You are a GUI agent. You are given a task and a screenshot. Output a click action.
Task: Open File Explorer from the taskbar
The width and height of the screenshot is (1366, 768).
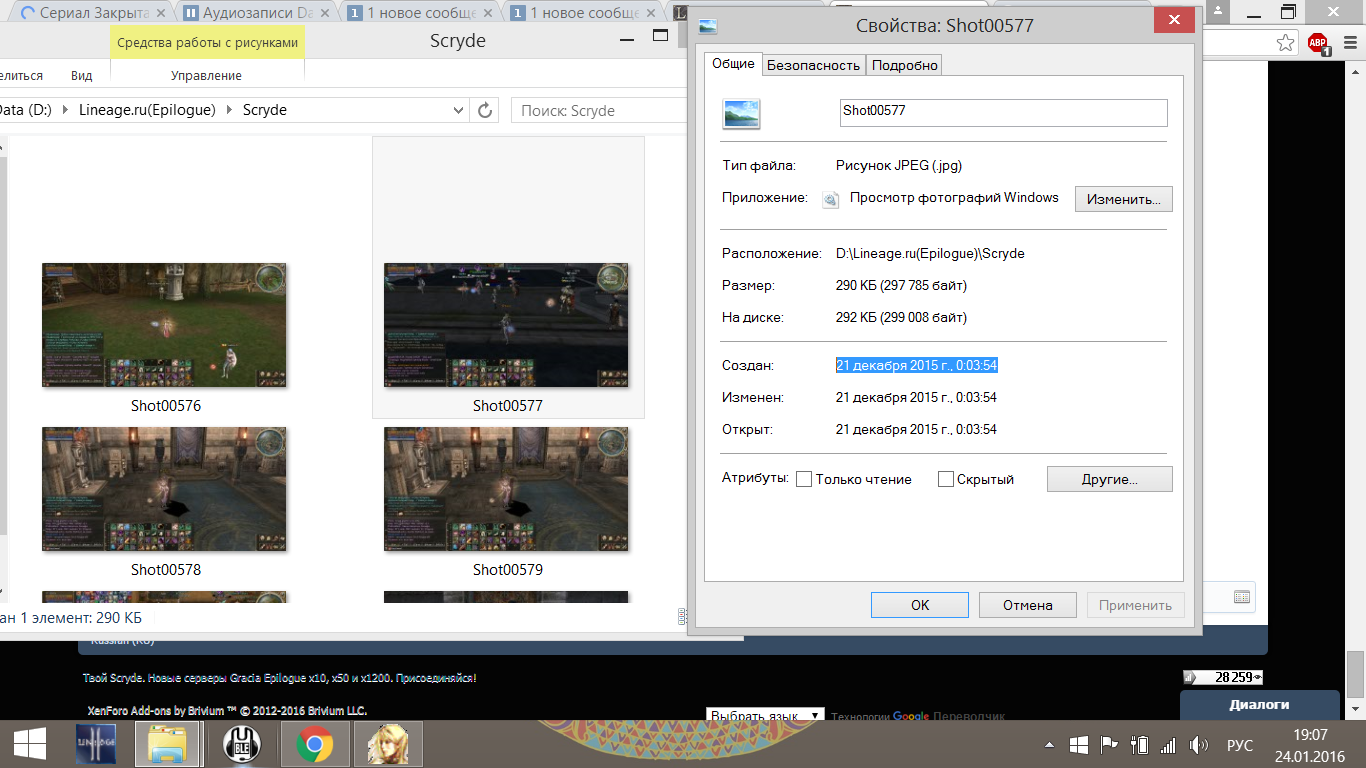coord(168,744)
